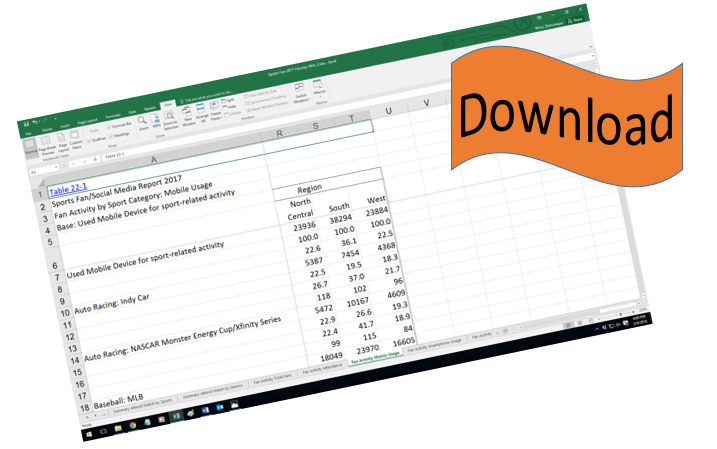The width and height of the screenshot is (717, 449).
Task: Switch to Page Break Preview view
Action: point(46,144)
